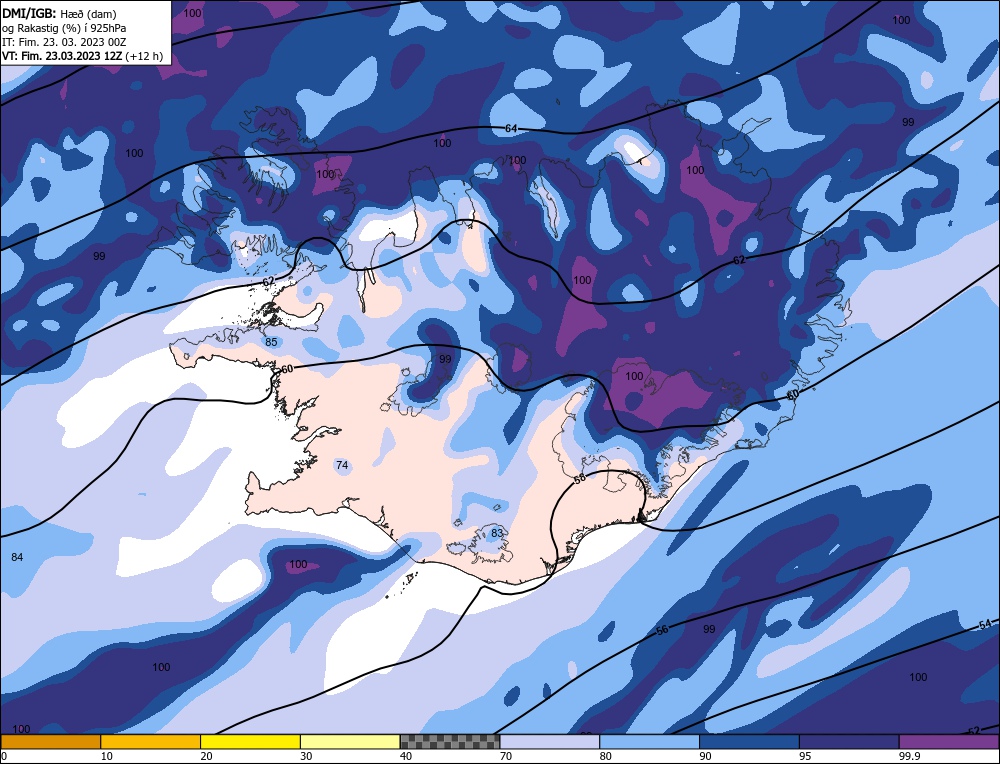Screen dimensions: 1000x764
Task: Click the legend tick label '20'
Action: pos(206,756)
